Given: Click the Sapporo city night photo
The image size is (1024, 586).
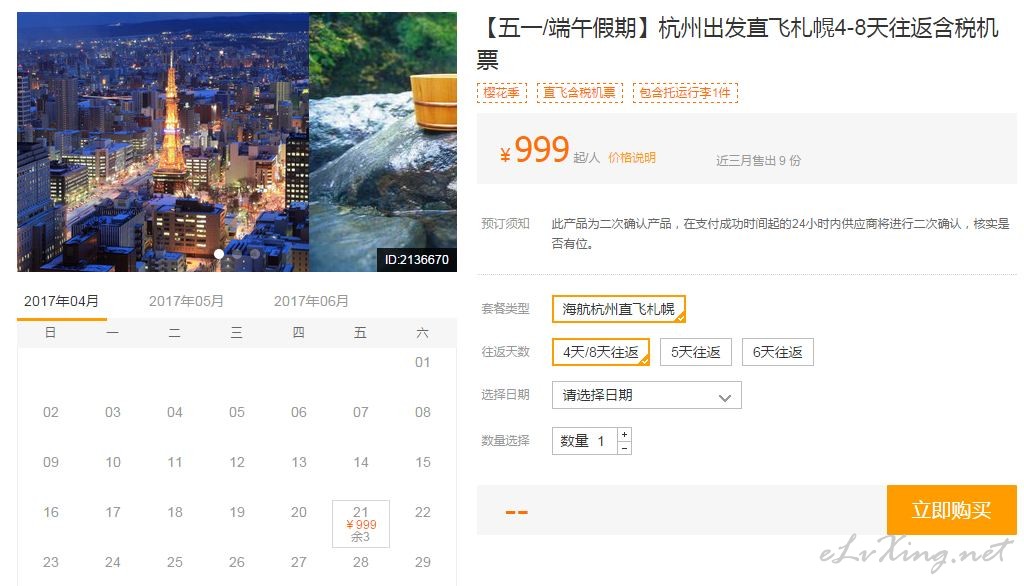Looking at the screenshot, I should tap(163, 142).
